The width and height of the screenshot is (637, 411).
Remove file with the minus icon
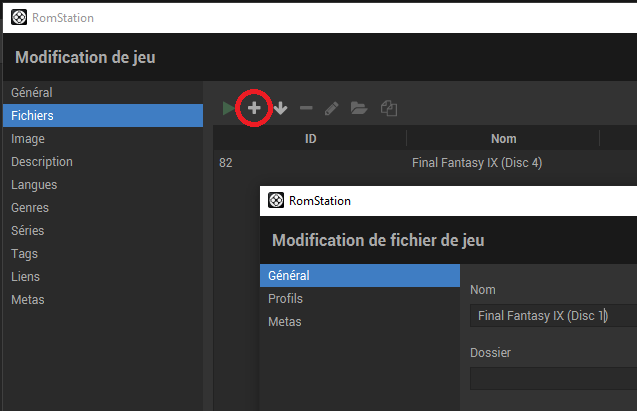point(306,108)
